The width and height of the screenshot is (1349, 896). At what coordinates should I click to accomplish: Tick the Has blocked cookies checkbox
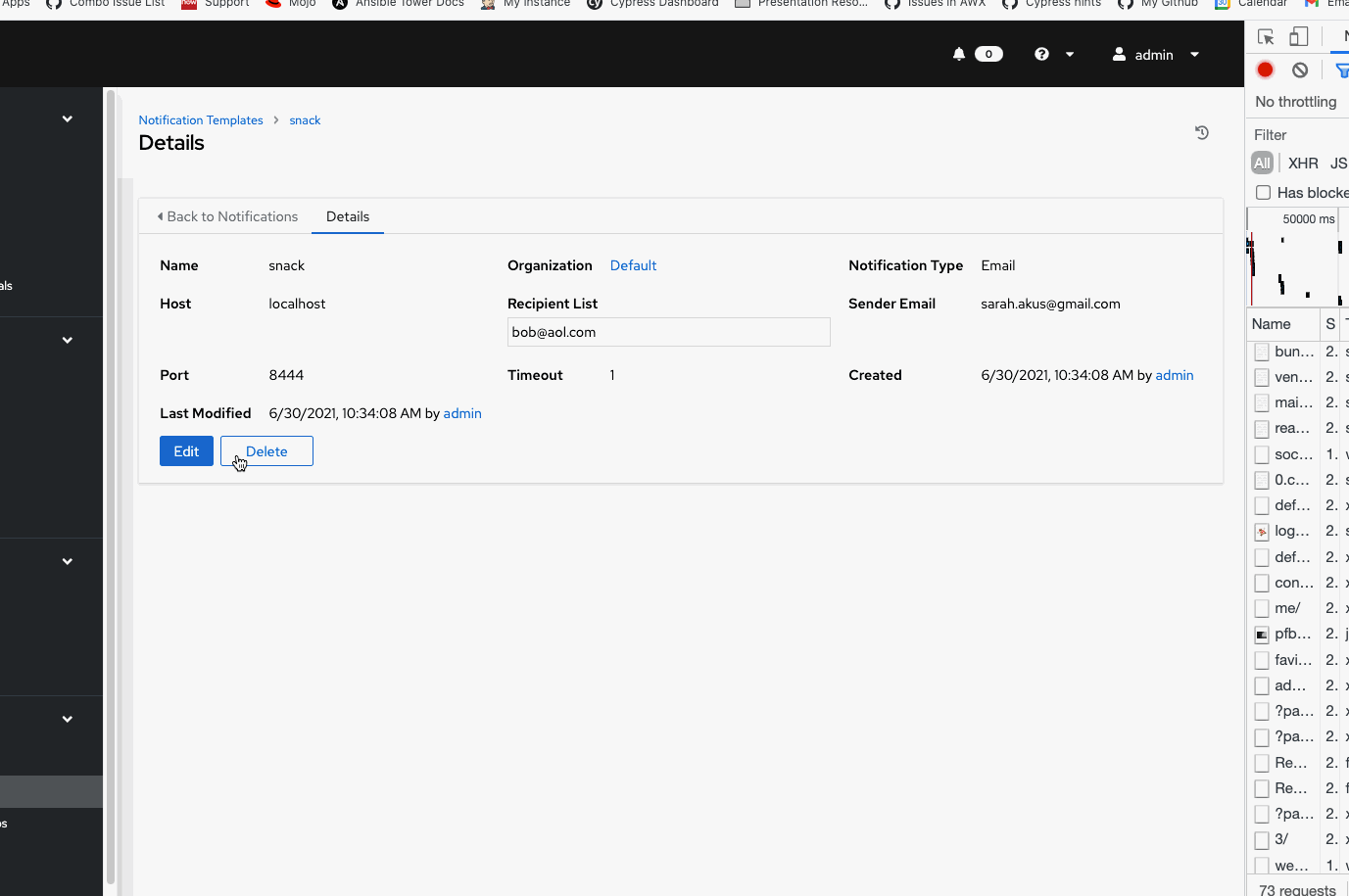[x=1264, y=193]
